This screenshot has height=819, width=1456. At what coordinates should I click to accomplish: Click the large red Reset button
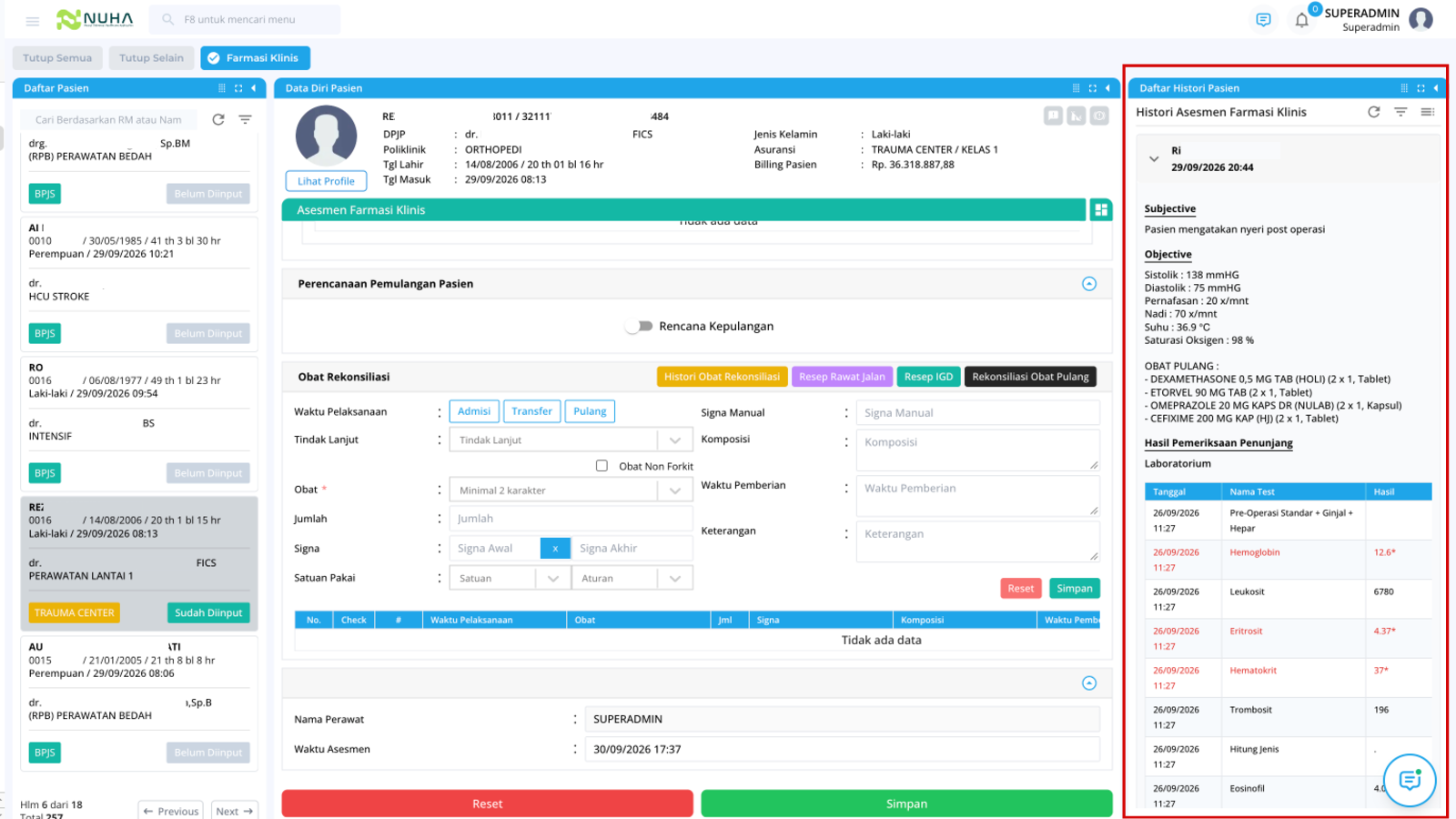point(487,804)
